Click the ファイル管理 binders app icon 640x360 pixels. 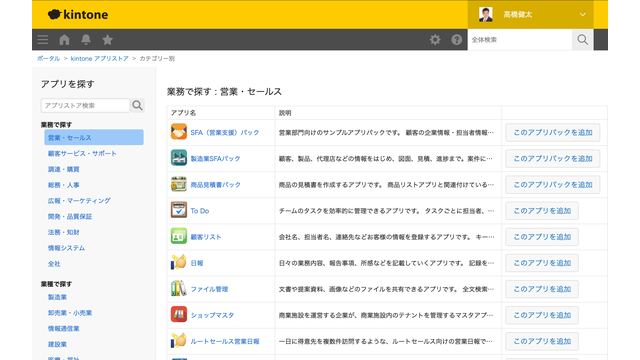click(x=179, y=289)
